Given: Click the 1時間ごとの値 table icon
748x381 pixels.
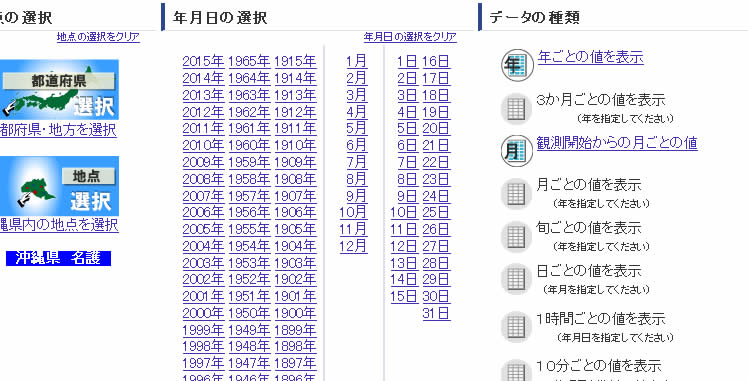Looking at the screenshot, I should (516, 327).
